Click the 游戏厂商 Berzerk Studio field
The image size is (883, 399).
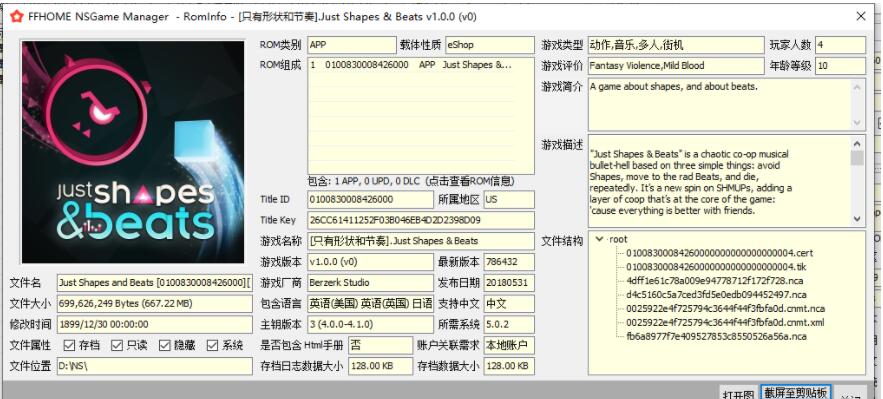point(371,283)
